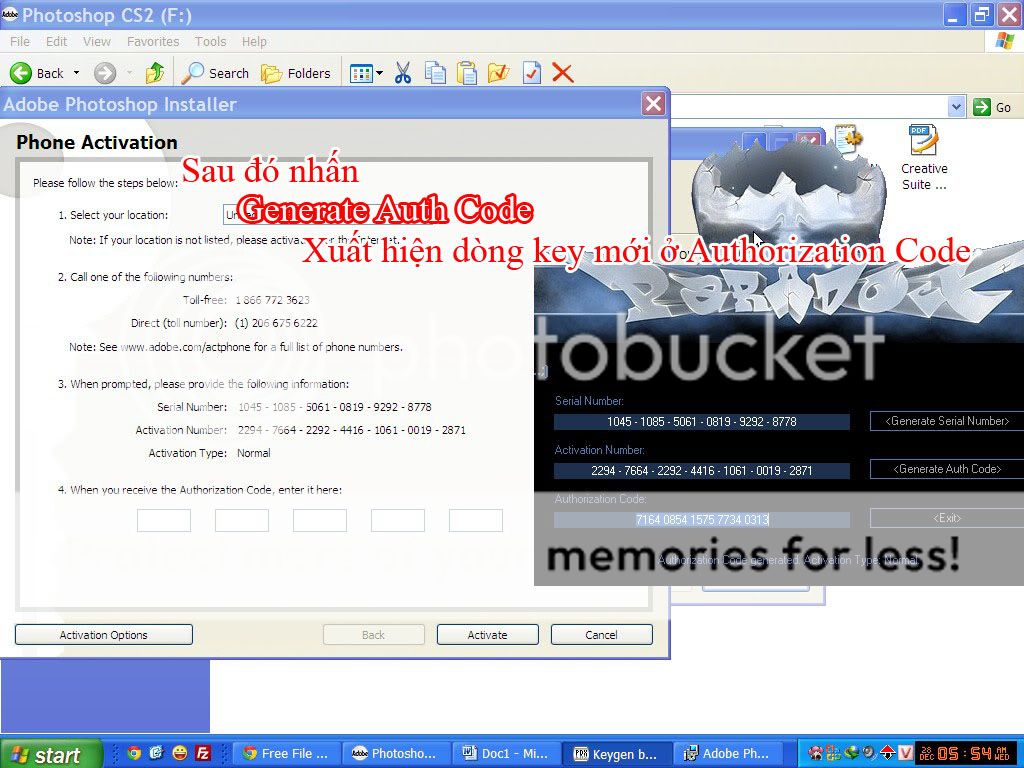Click direct number (1) 206 675 6222
The width and height of the screenshot is (1024, 768).
tap(276, 323)
